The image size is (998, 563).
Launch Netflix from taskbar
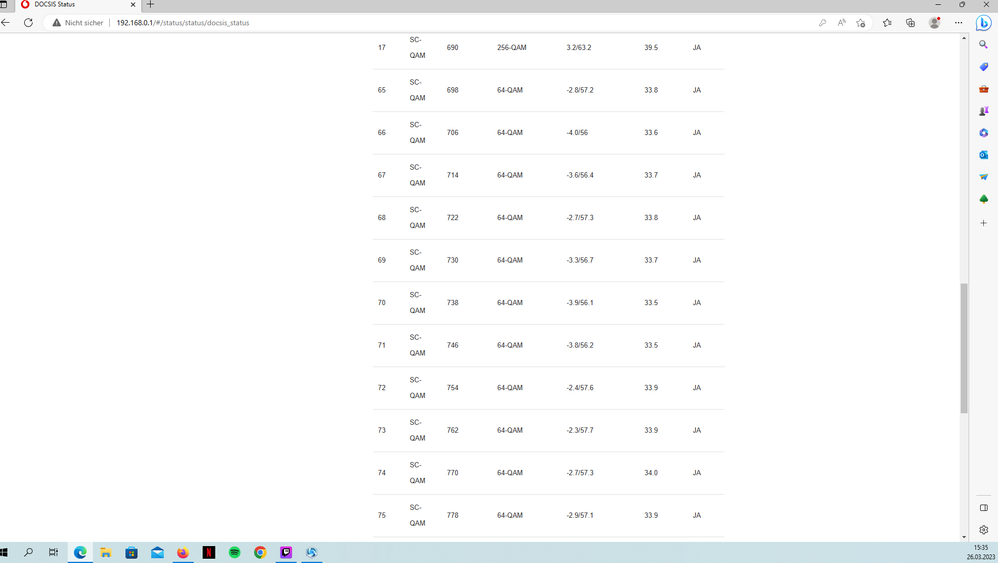click(209, 552)
